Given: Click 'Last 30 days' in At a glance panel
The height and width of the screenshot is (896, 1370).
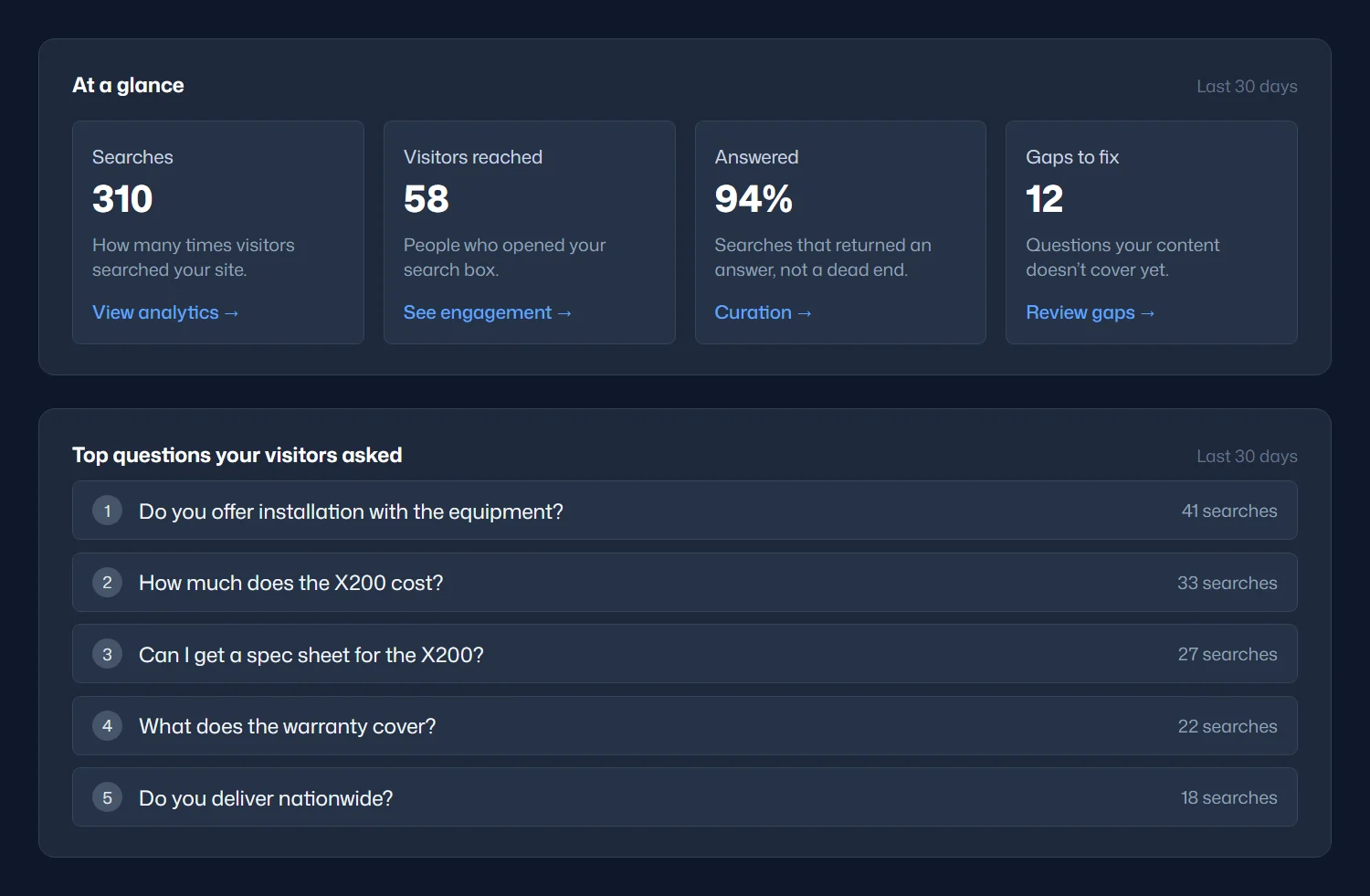Looking at the screenshot, I should point(1247,86).
